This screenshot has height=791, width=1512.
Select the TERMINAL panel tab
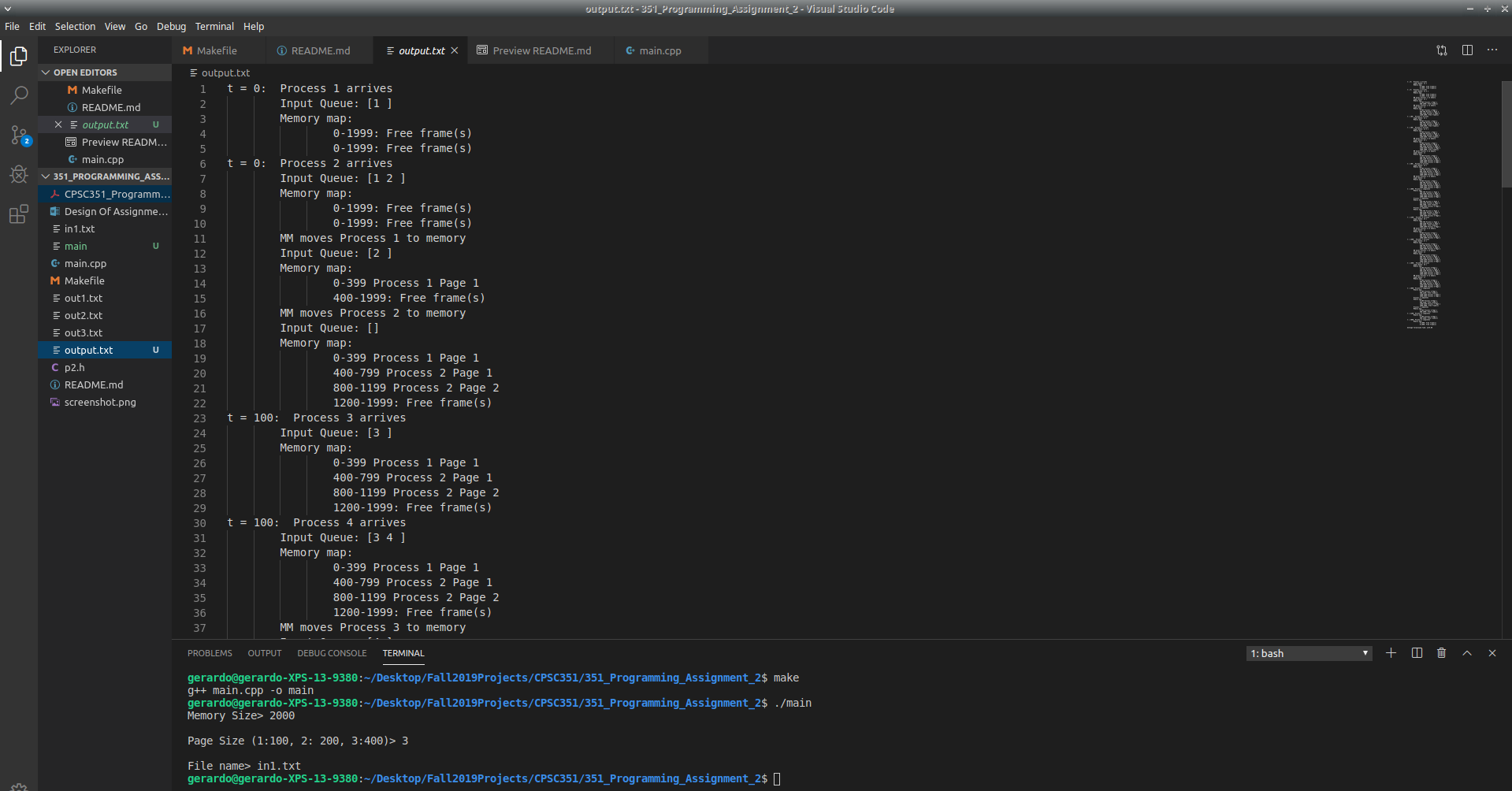pos(403,653)
